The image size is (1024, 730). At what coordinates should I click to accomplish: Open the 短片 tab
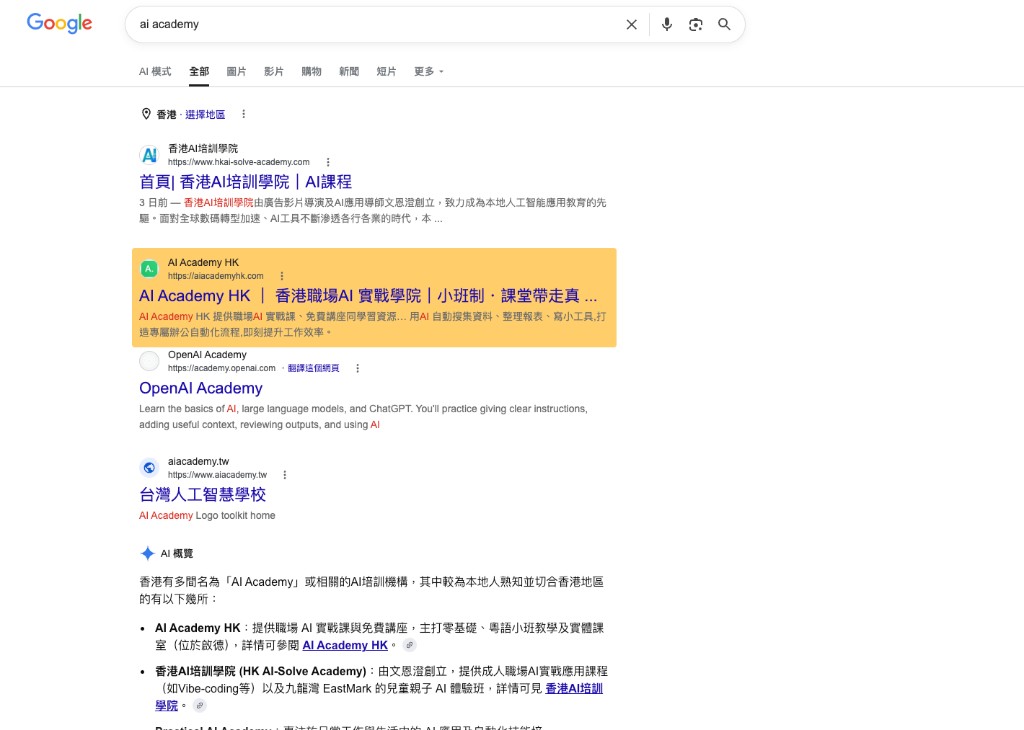pos(386,71)
